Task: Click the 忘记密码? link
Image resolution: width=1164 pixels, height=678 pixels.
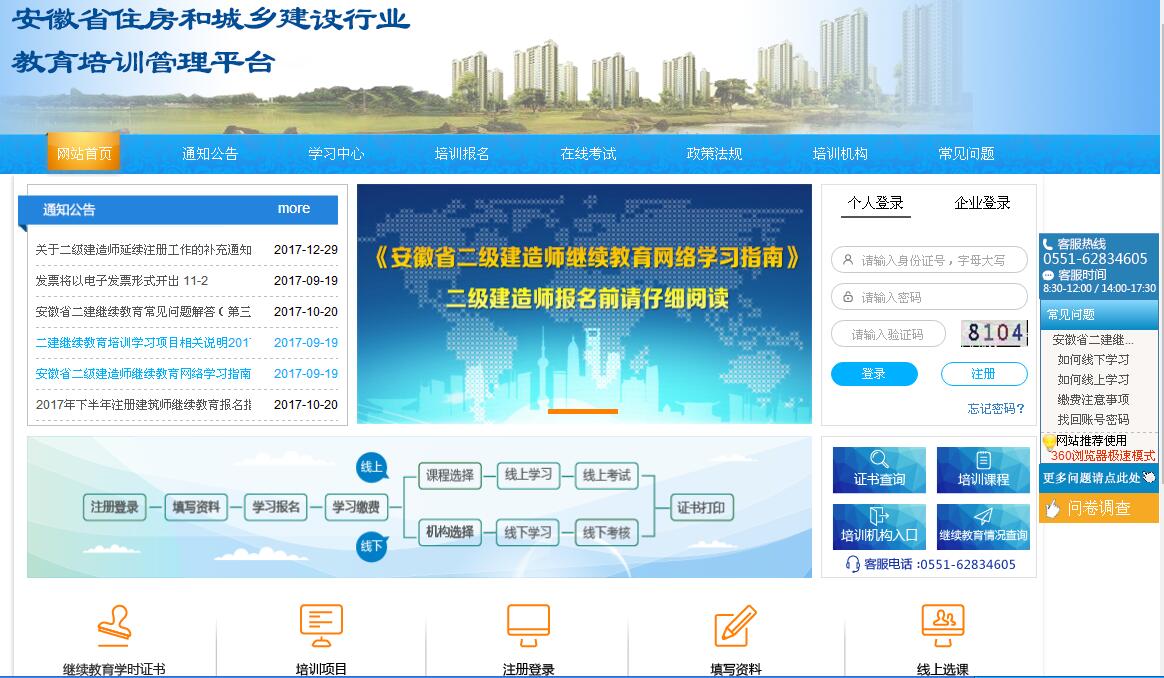Action: point(996,408)
